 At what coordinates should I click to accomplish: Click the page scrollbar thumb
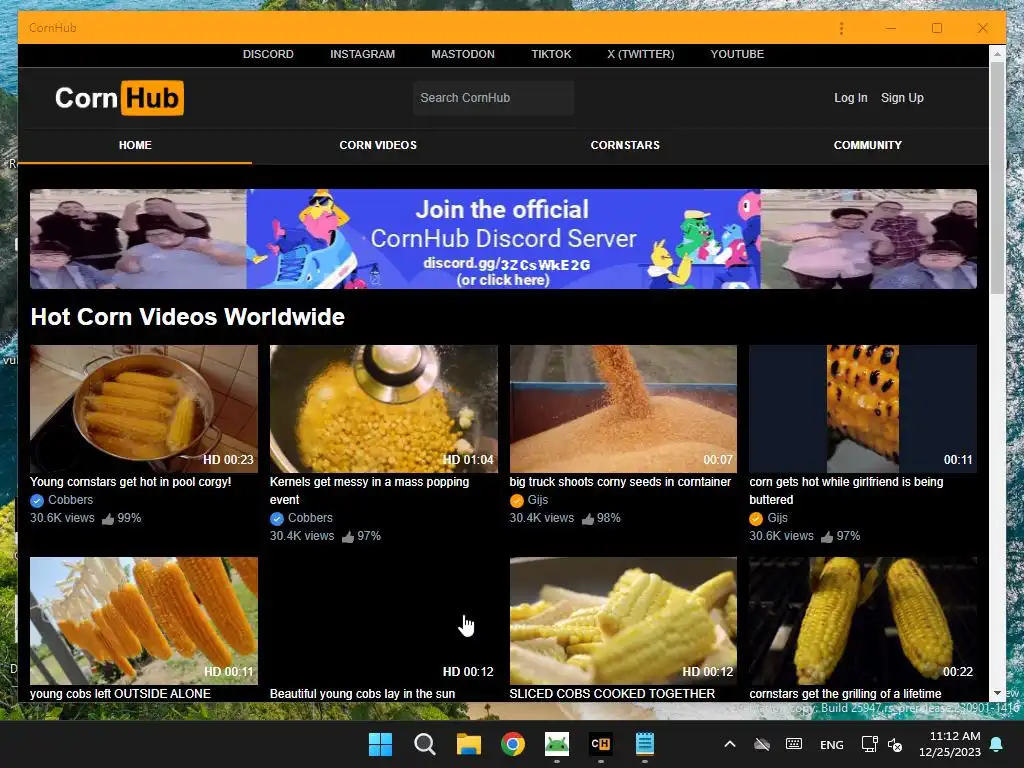click(x=997, y=178)
